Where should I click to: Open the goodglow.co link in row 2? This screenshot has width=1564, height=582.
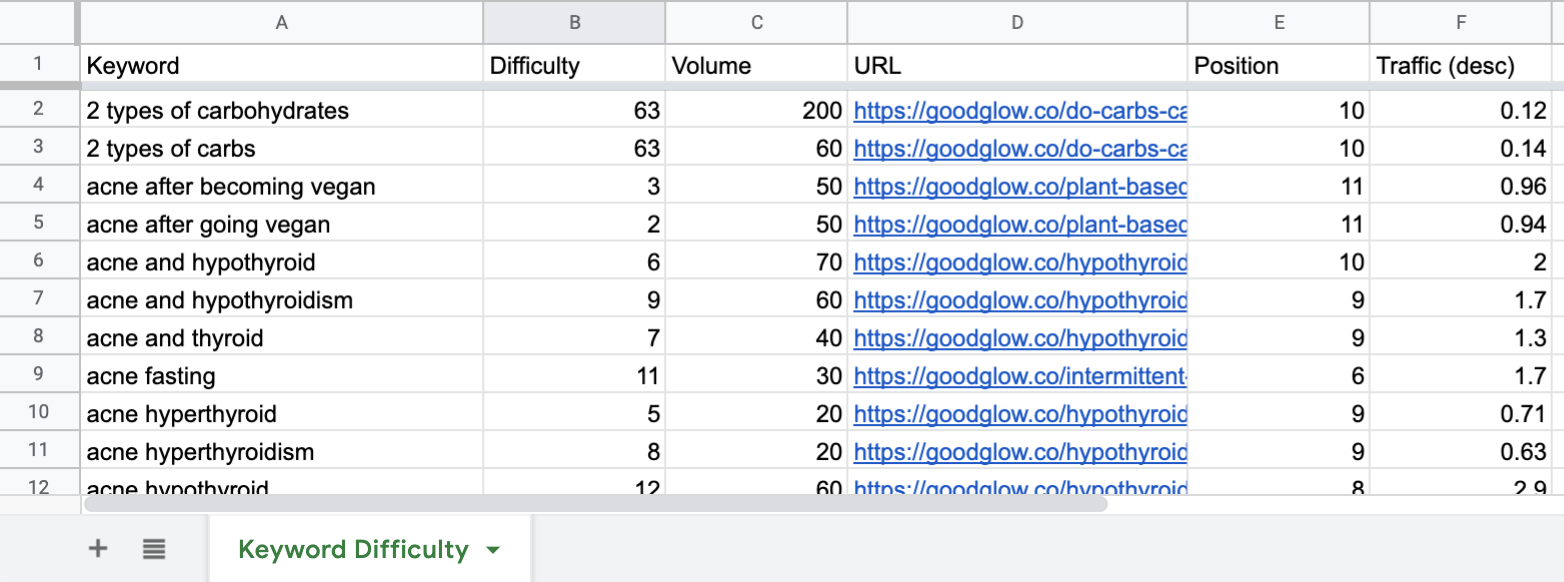pos(1020,111)
